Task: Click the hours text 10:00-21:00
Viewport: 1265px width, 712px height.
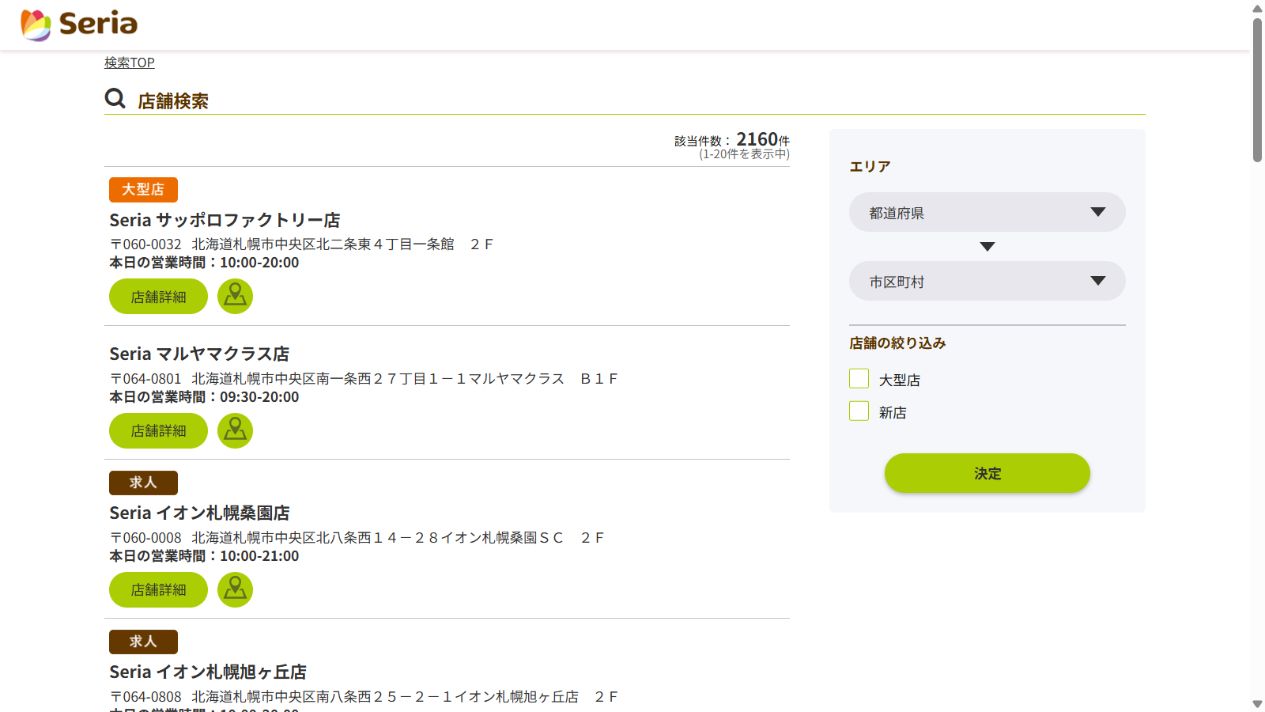Action: point(259,556)
